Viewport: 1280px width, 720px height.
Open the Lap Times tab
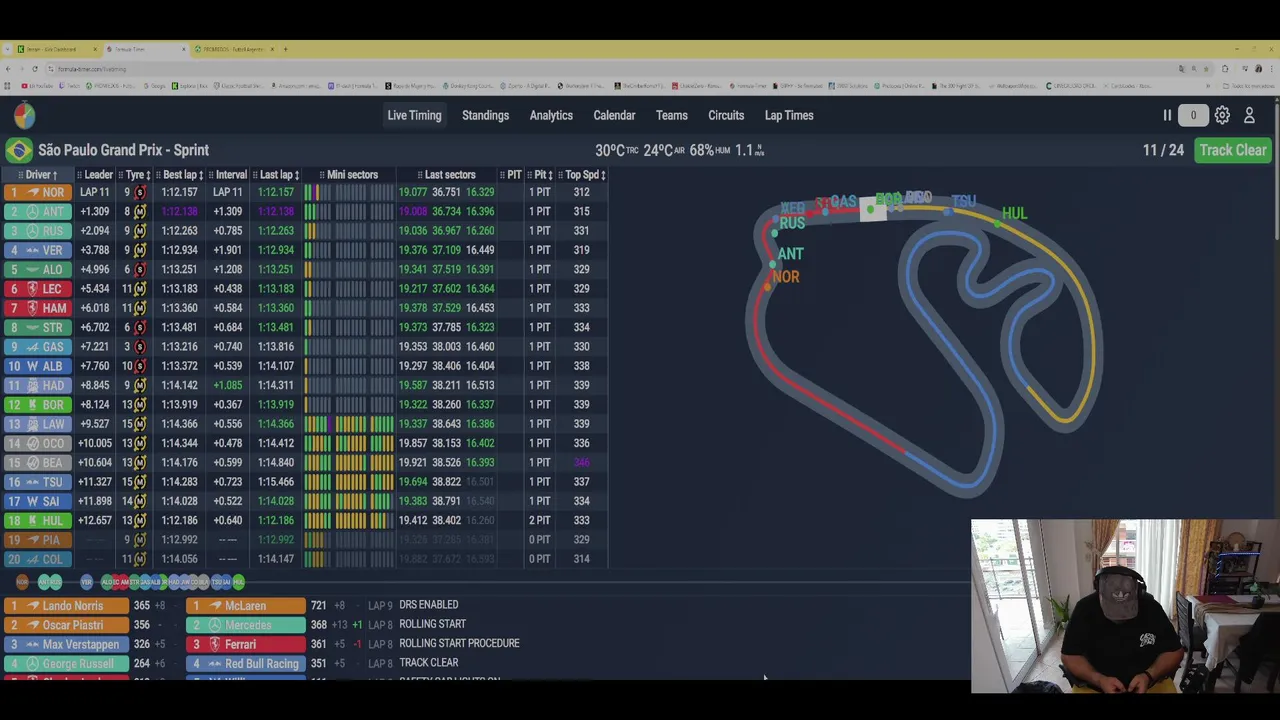pyautogui.click(x=789, y=115)
